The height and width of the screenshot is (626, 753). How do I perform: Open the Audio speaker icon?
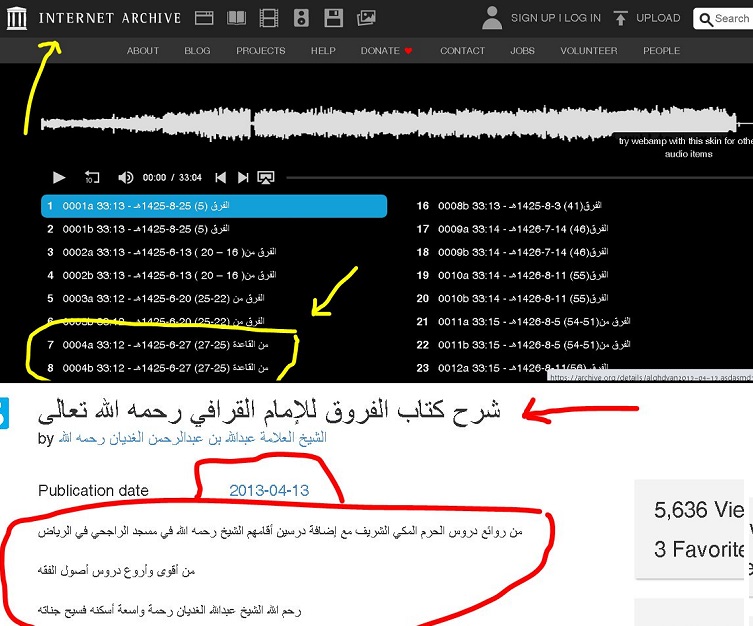pyautogui.click(x=301, y=18)
